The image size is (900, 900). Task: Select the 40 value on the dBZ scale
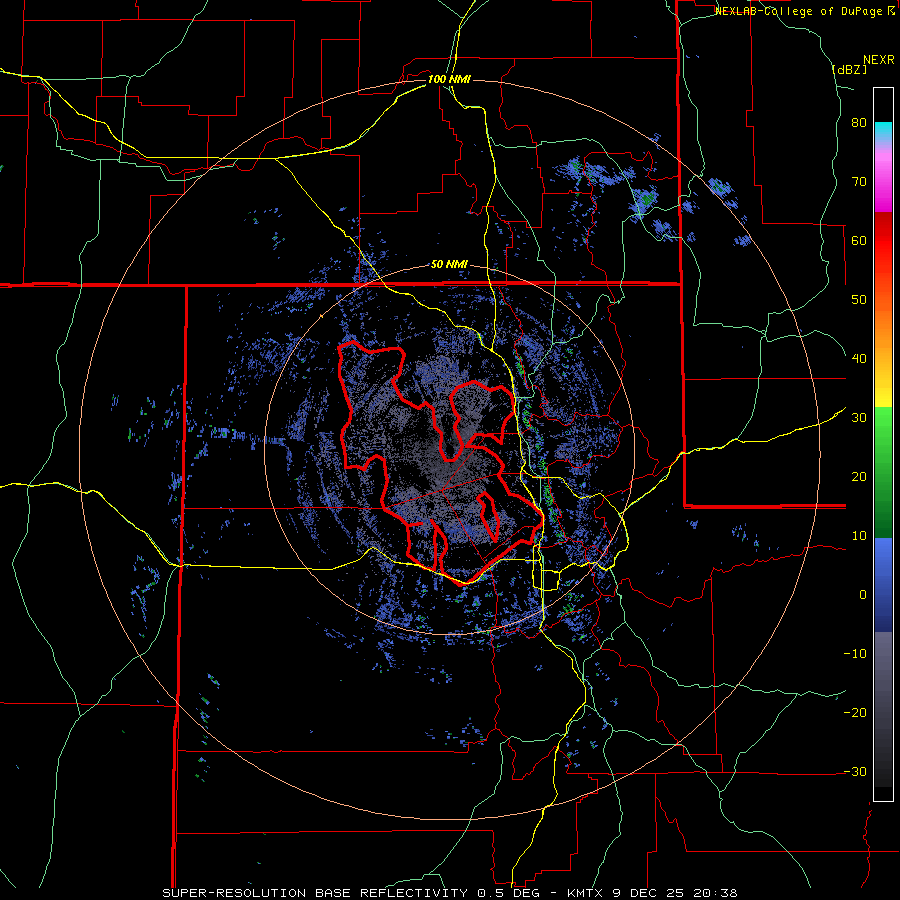(x=859, y=359)
